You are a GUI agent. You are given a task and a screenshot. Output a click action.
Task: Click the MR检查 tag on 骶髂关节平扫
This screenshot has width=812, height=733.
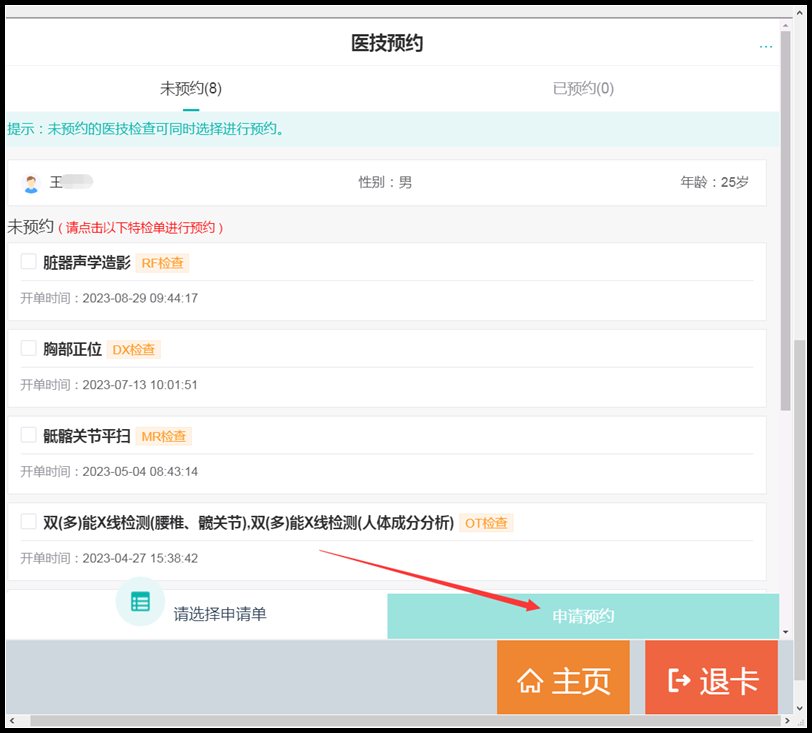pos(163,436)
